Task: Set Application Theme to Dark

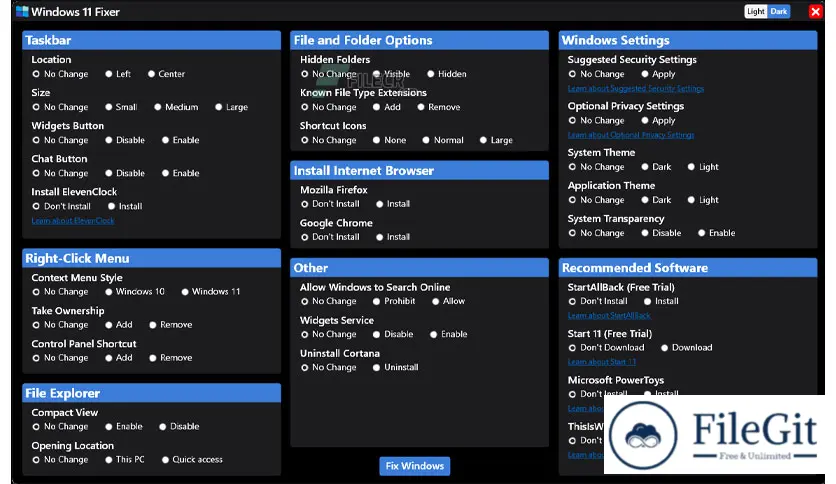Action: click(x=657, y=200)
